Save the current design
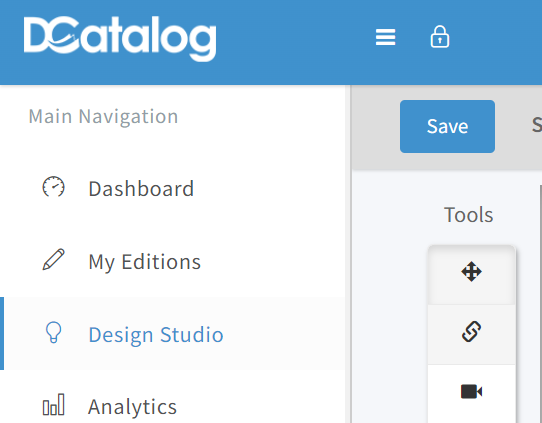This screenshot has width=542, height=423. pyautogui.click(x=447, y=126)
